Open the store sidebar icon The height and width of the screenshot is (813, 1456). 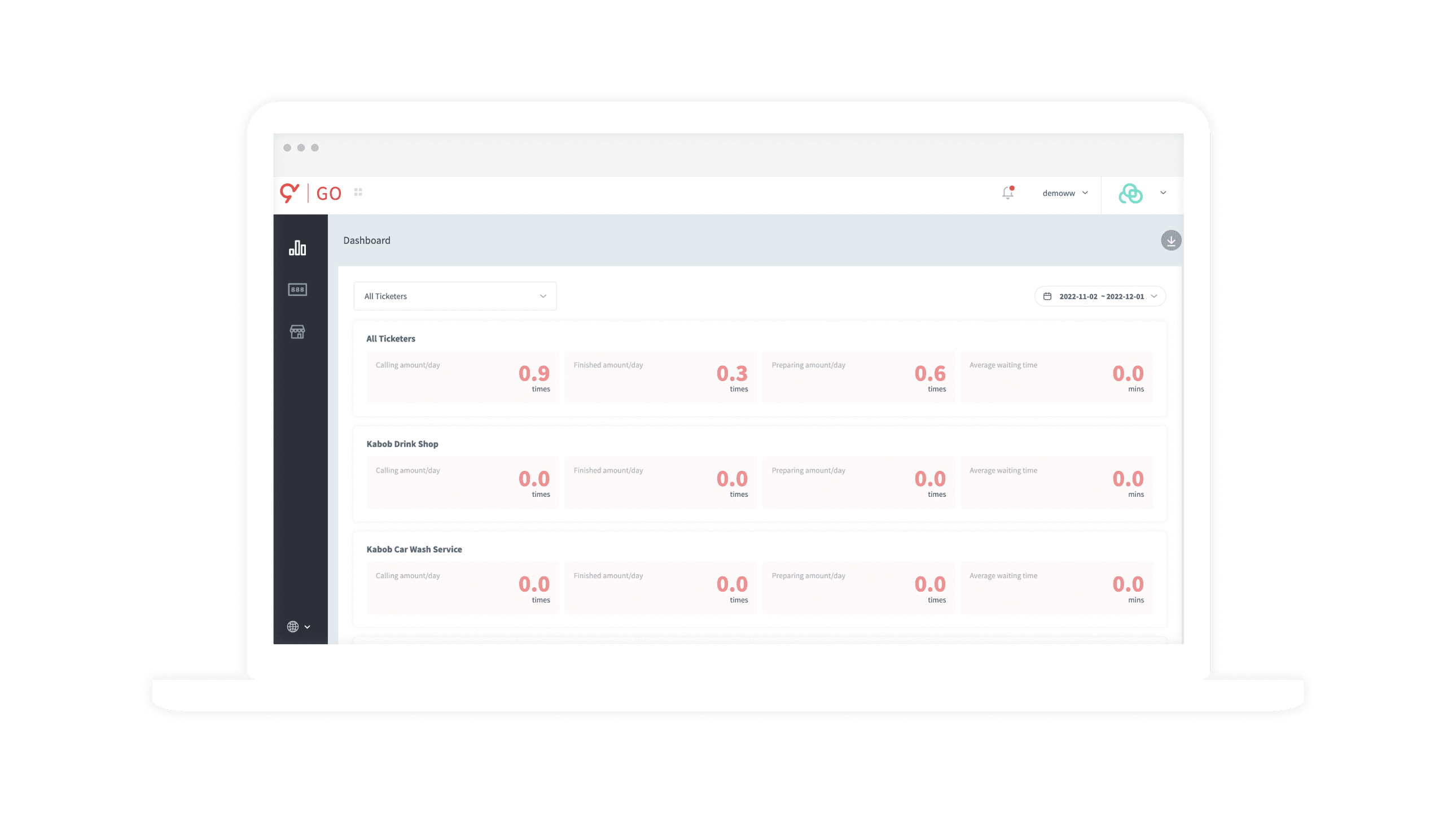click(x=297, y=332)
